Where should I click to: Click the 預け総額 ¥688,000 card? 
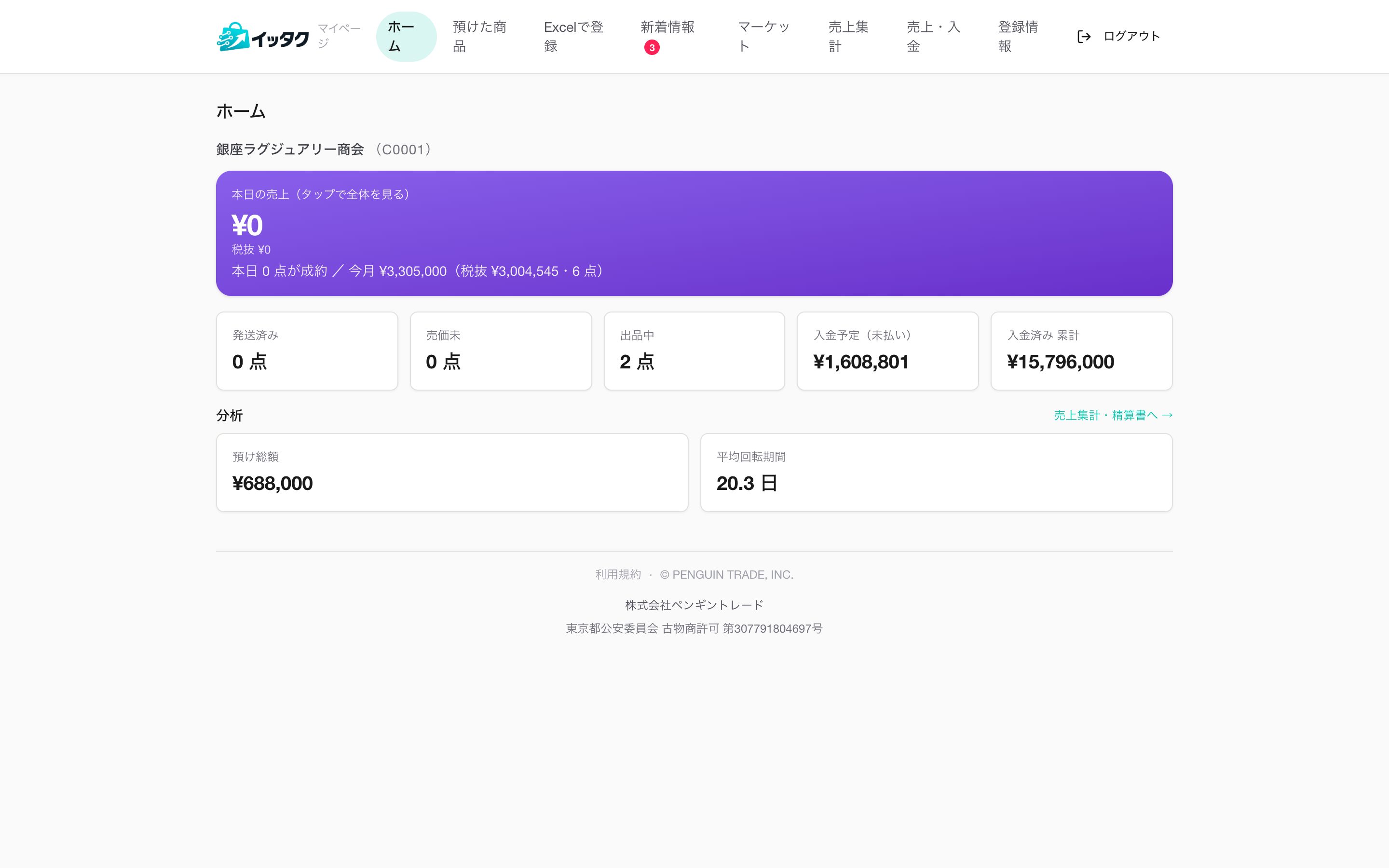coord(452,473)
